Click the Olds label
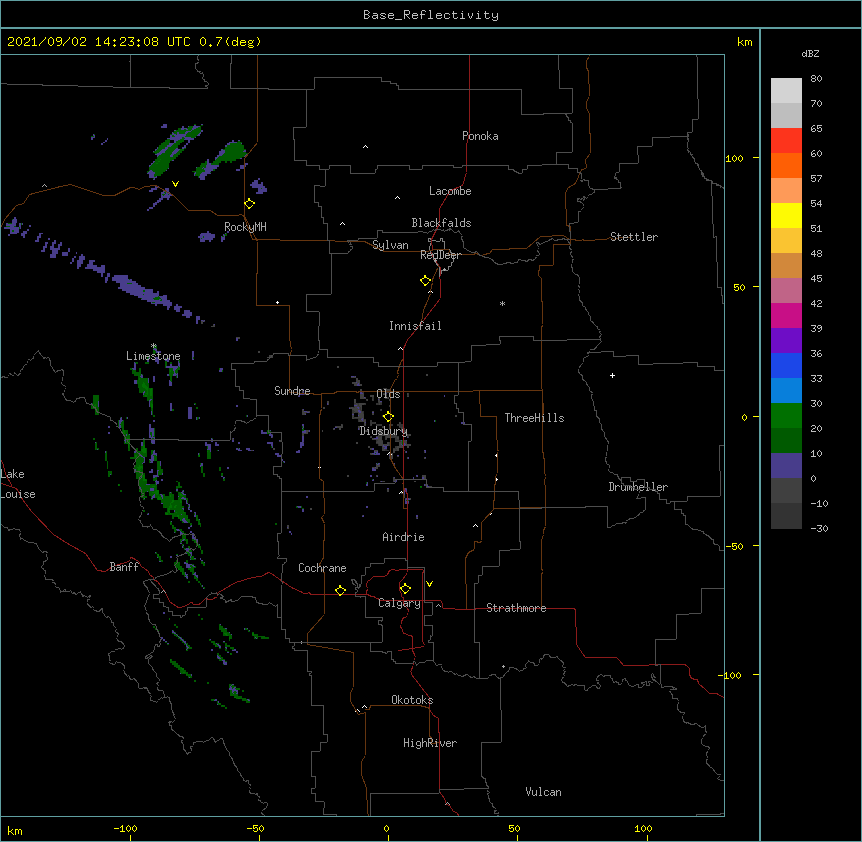Screen dimensions: 862x842 (x=388, y=394)
